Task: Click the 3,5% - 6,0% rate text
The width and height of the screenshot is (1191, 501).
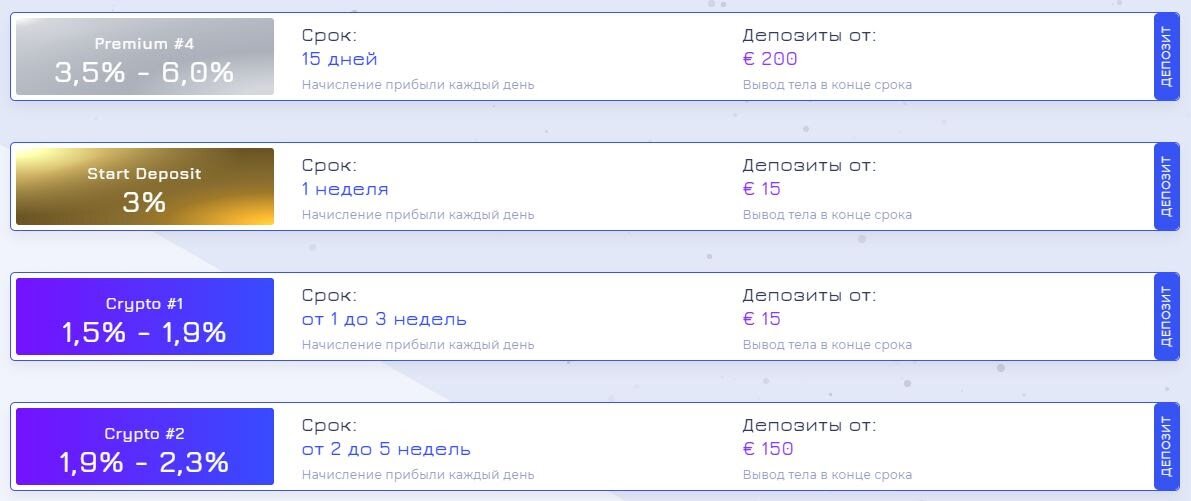Action: click(x=144, y=72)
